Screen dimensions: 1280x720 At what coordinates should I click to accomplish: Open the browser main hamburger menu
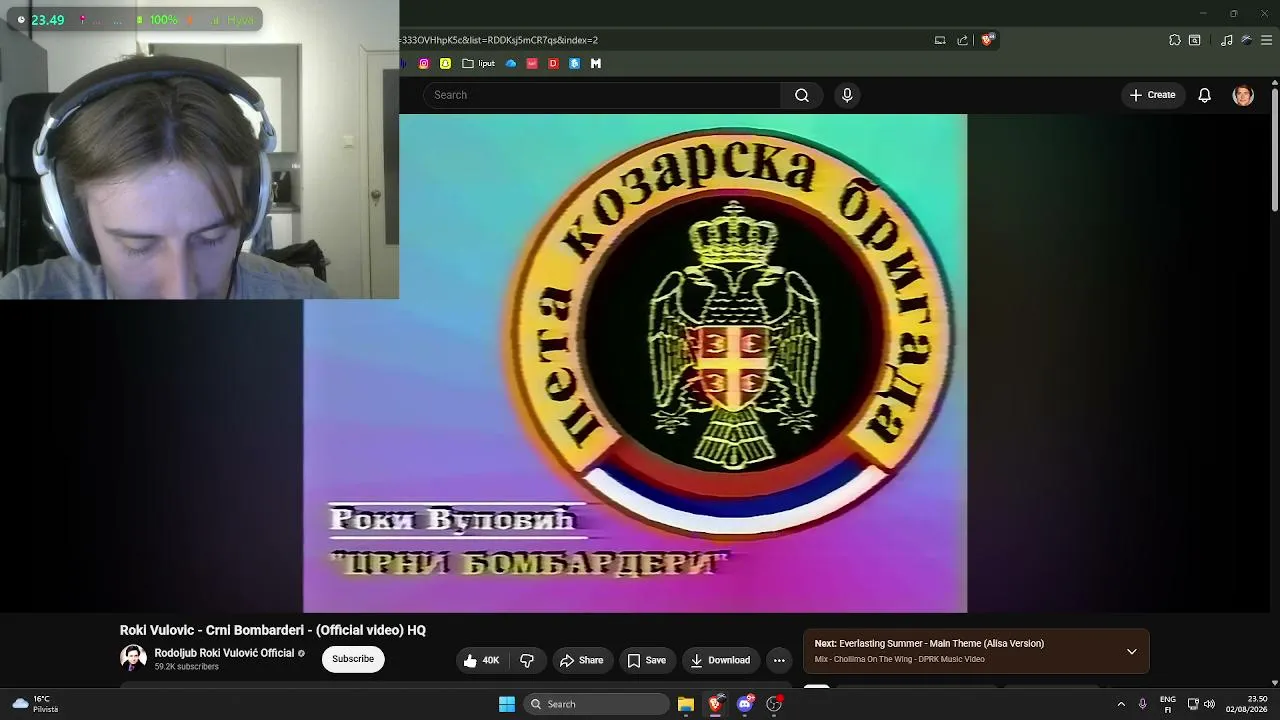1267,40
